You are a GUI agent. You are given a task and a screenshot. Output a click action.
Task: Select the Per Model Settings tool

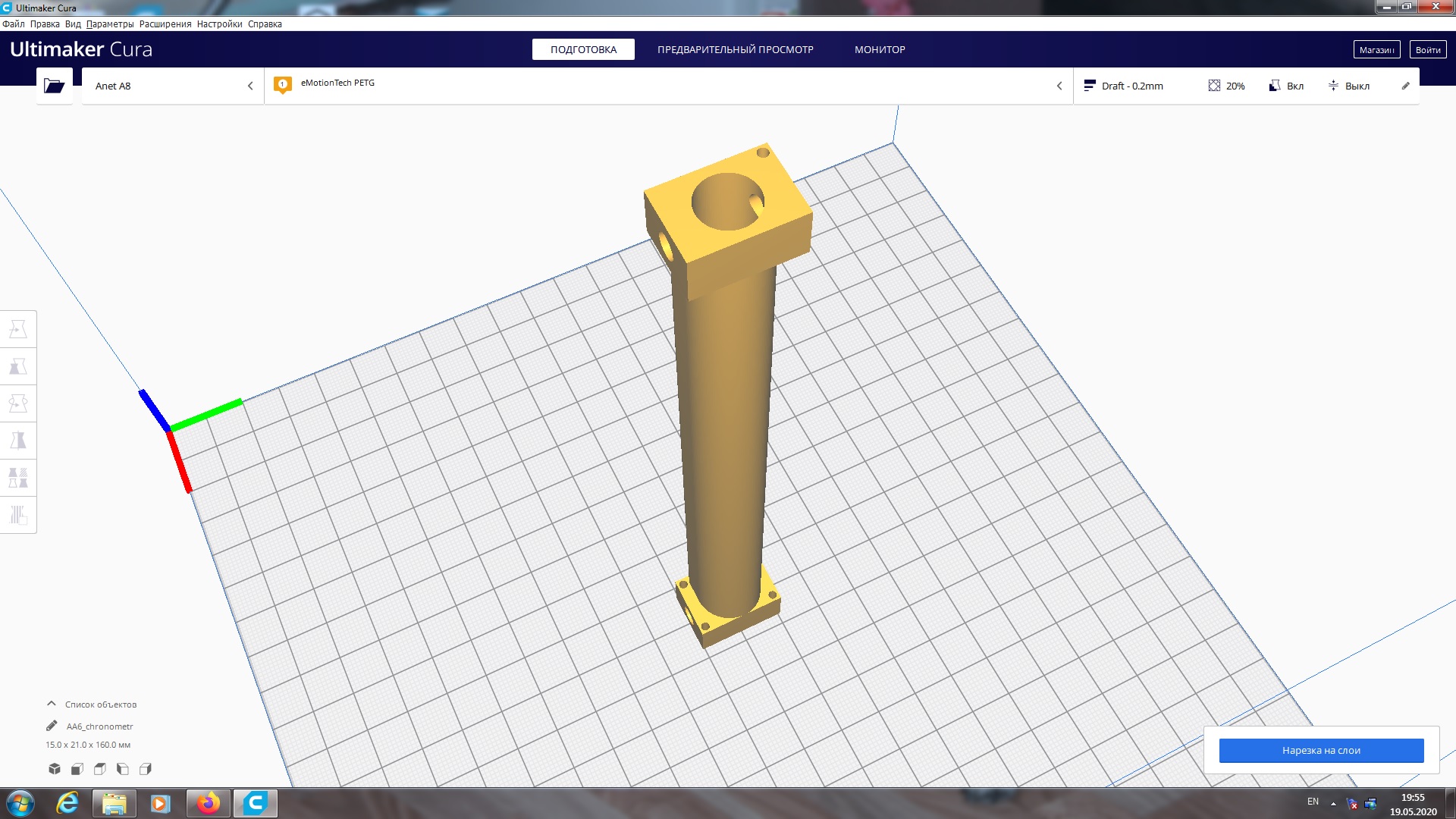click(18, 478)
